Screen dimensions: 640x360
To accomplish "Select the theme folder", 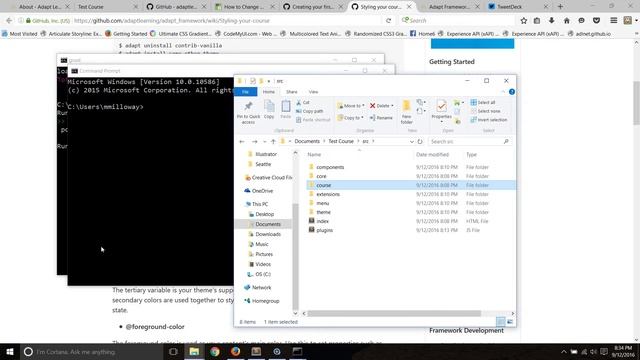I will pyautogui.click(x=323, y=212).
